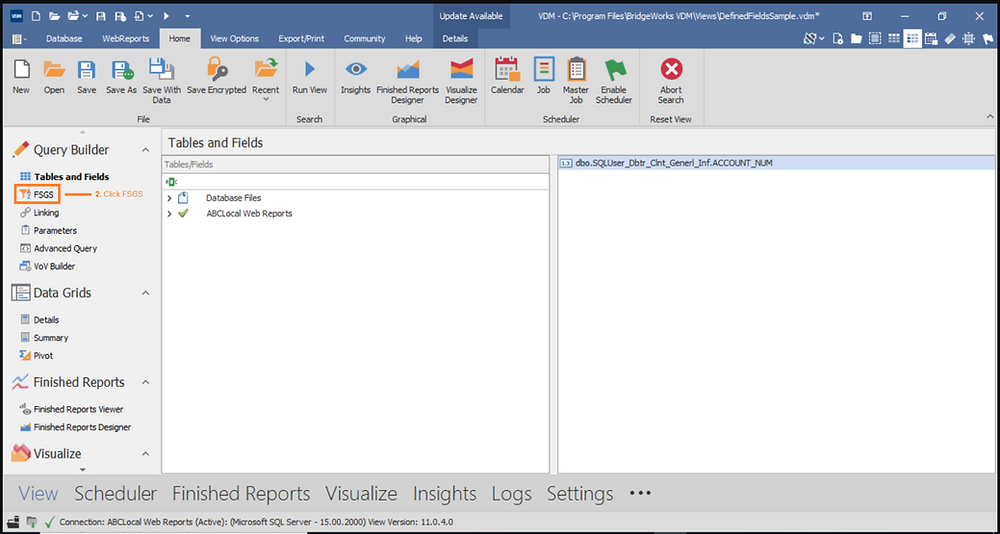Screen dimensions: 1000x534
Task: Click the Run View button
Action: tap(310, 77)
